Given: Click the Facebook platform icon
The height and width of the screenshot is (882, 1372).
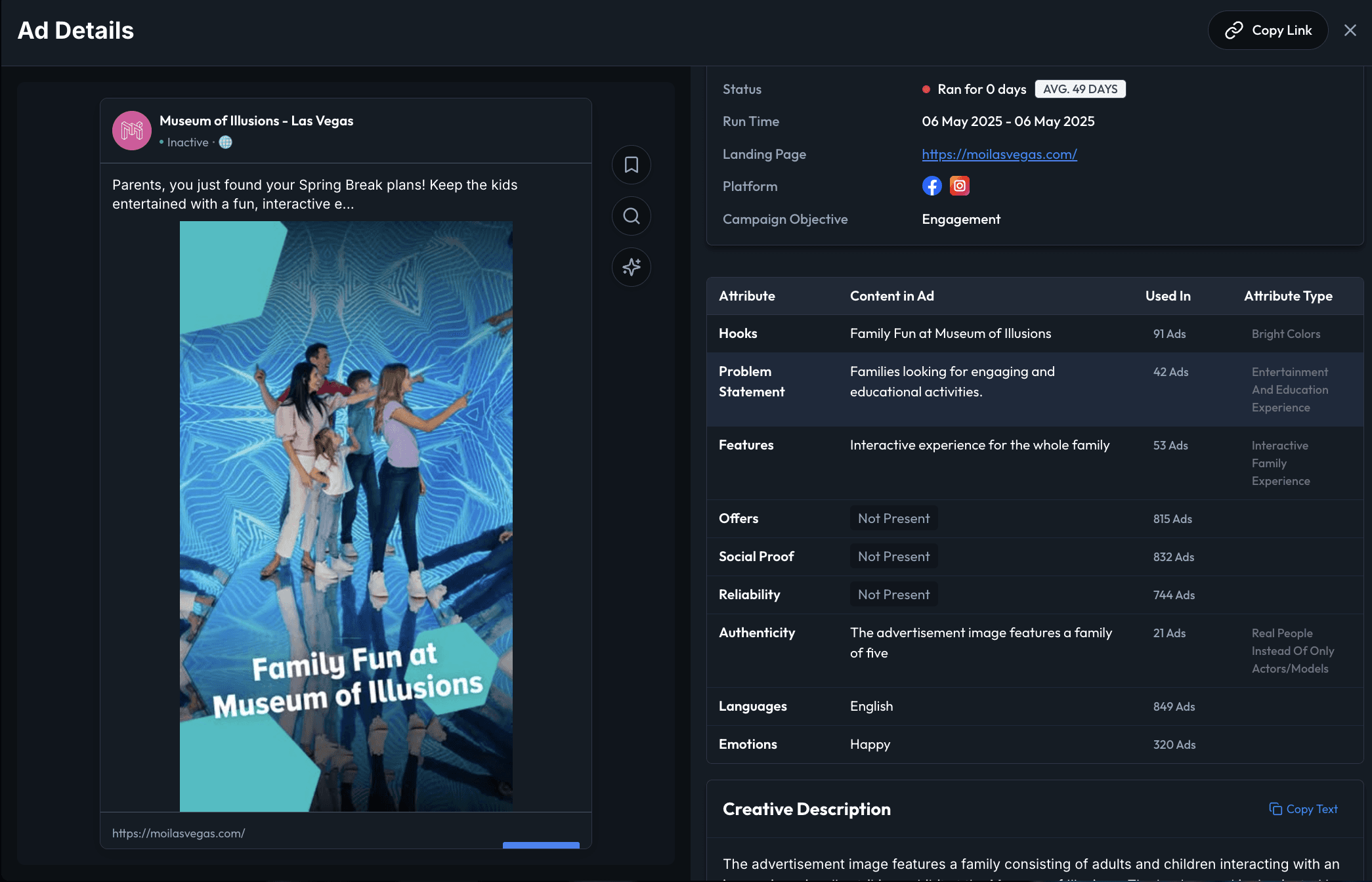Looking at the screenshot, I should click(932, 186).
